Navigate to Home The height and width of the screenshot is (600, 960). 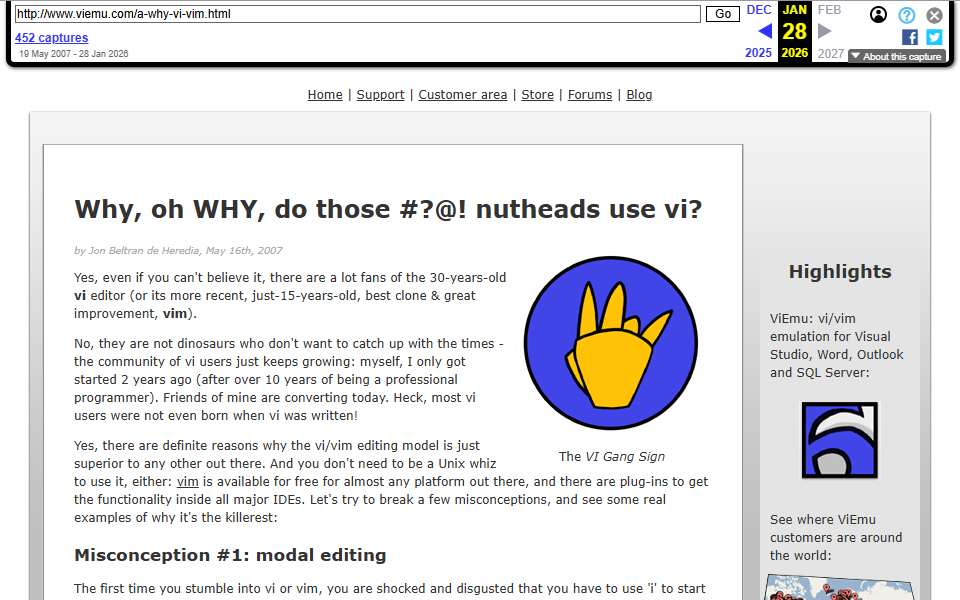click(x=325, y=94)
